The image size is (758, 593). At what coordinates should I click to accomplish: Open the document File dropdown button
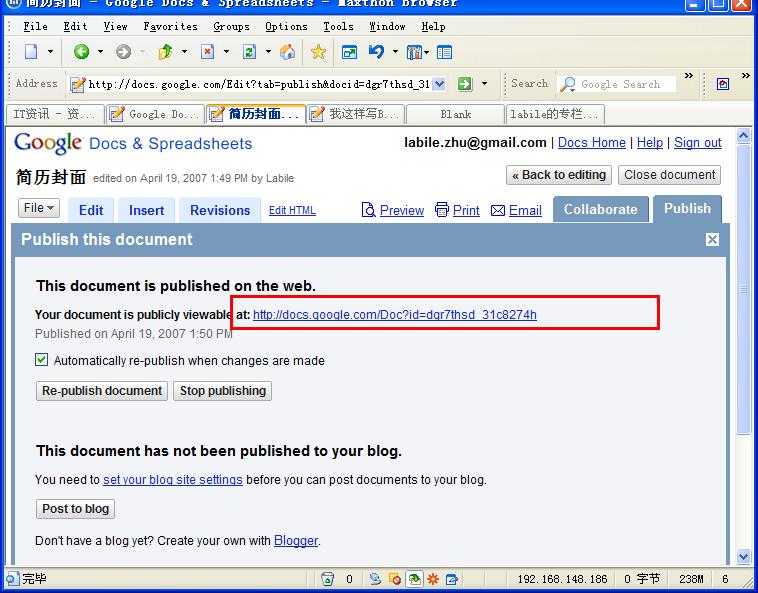click(39, 208)
